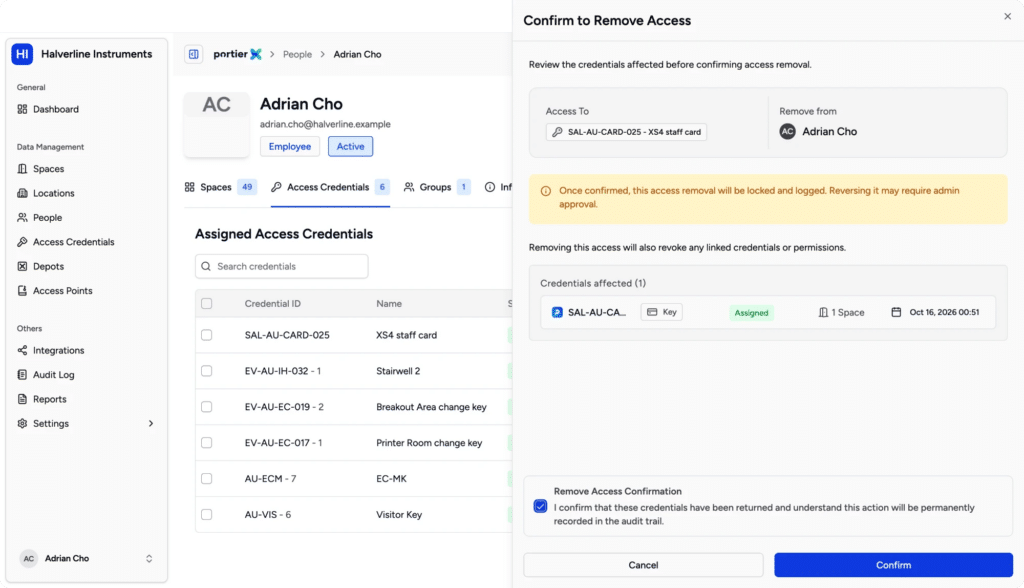Go to sidebar Access Credentials page
The height and width of the screenshot is (588, 1024).
(x=66, y=242)
